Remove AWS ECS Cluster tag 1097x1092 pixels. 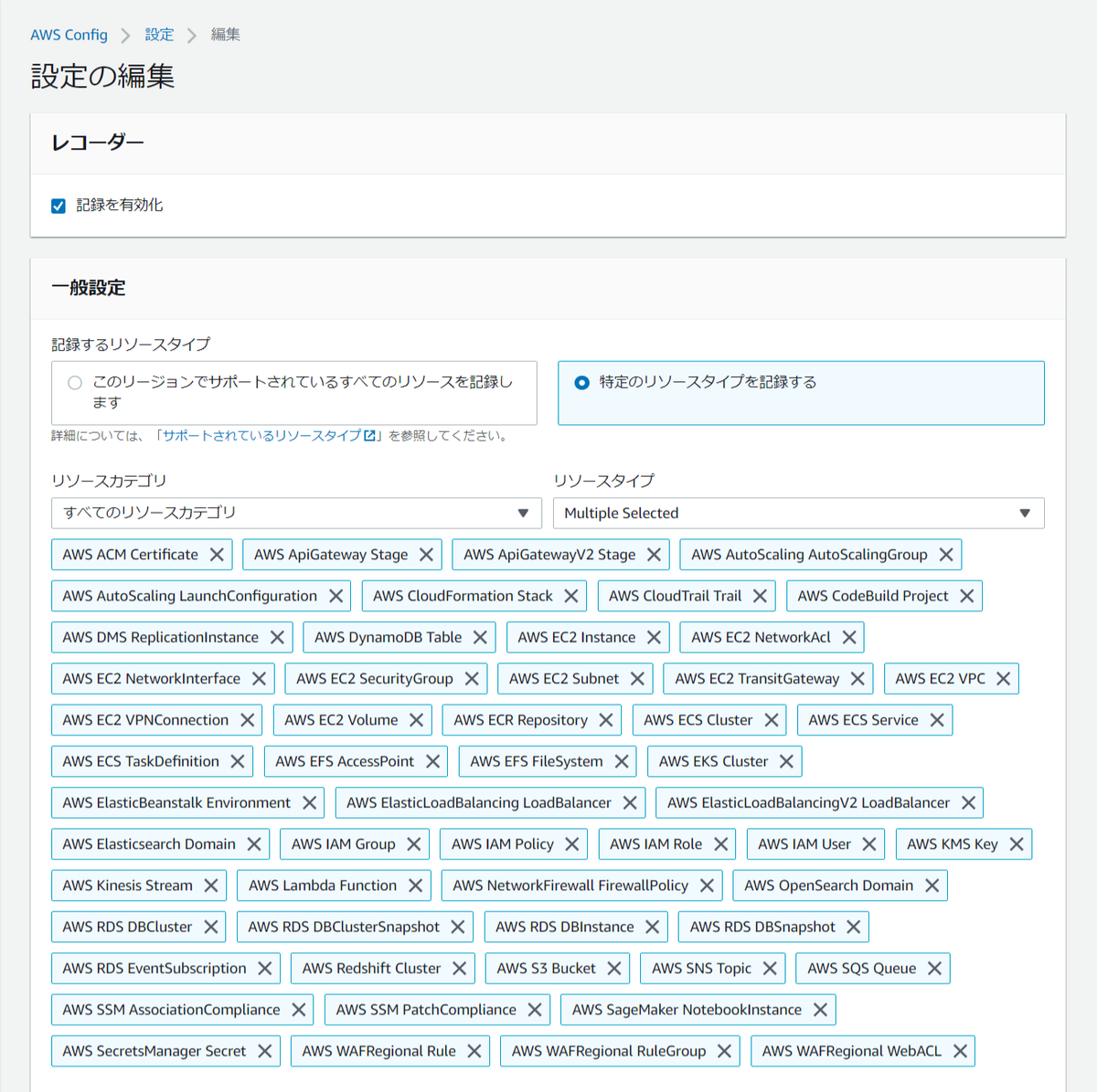pyautogui.click(x=772, y=720)
